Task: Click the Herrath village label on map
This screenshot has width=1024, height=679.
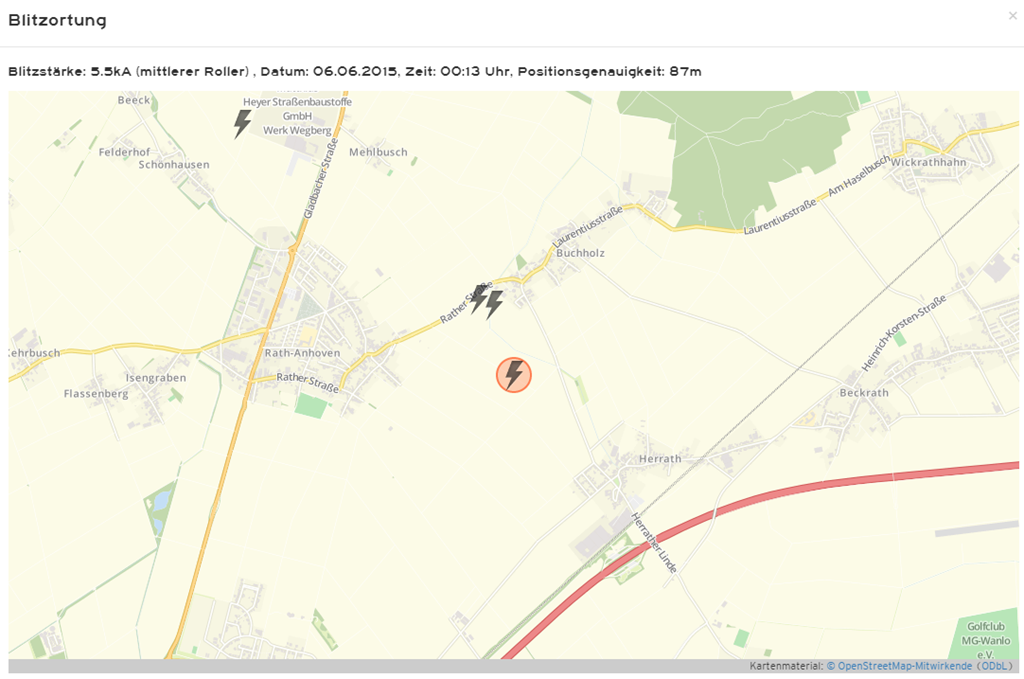Action: pyautogui.click(x=660, y=459)
